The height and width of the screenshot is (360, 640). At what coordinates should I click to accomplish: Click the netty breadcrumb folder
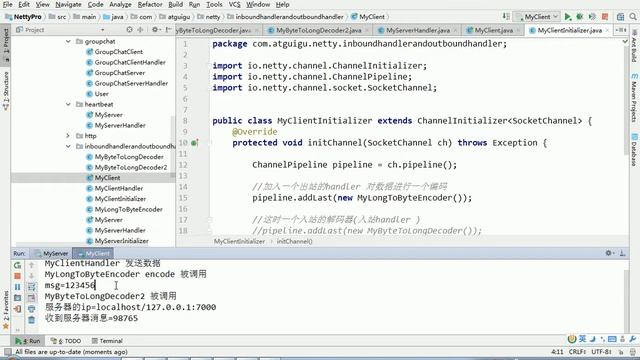tap(209, 17)
